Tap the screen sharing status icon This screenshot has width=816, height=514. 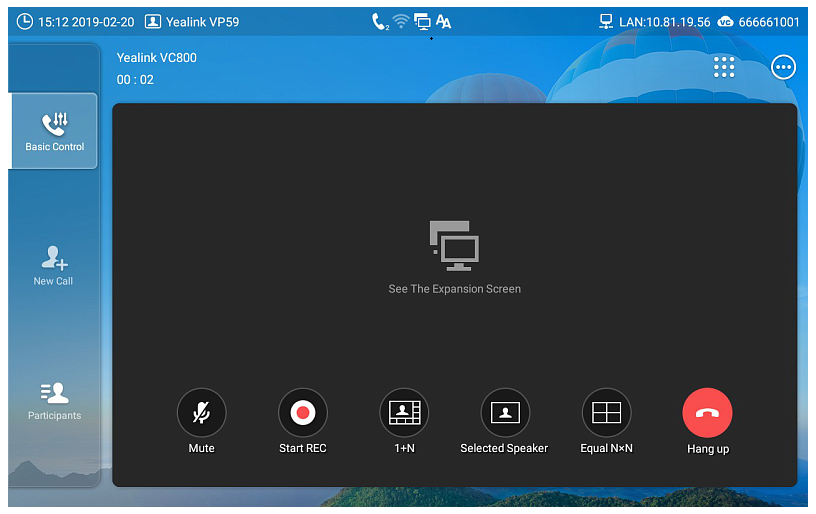tap(422, 21)
